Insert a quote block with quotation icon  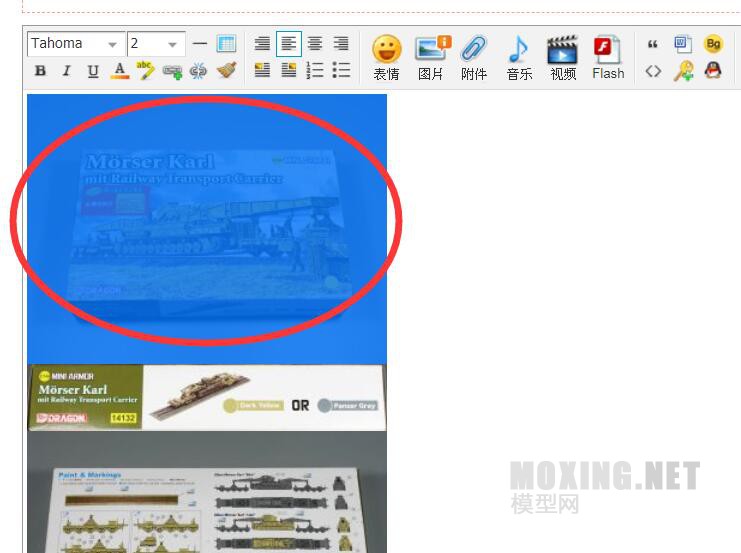(x=653, y=44)
